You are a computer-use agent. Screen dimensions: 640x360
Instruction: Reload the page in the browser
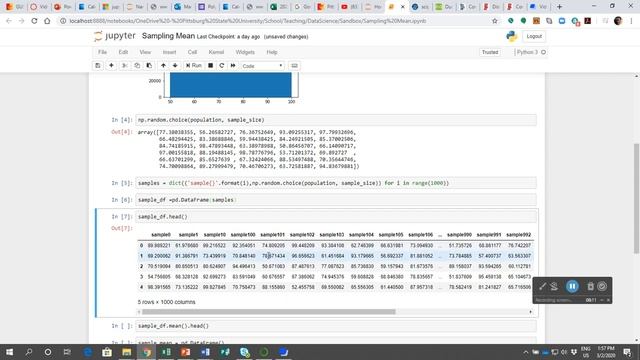tap(34, 21)
